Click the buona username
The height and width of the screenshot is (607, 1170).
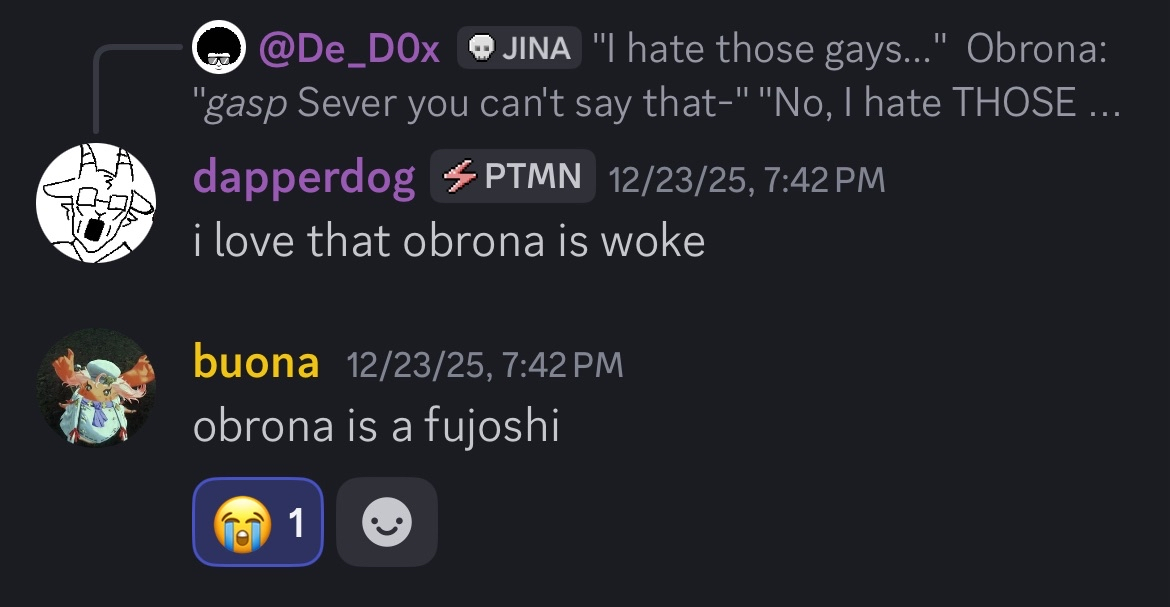(x=256, y=363)
